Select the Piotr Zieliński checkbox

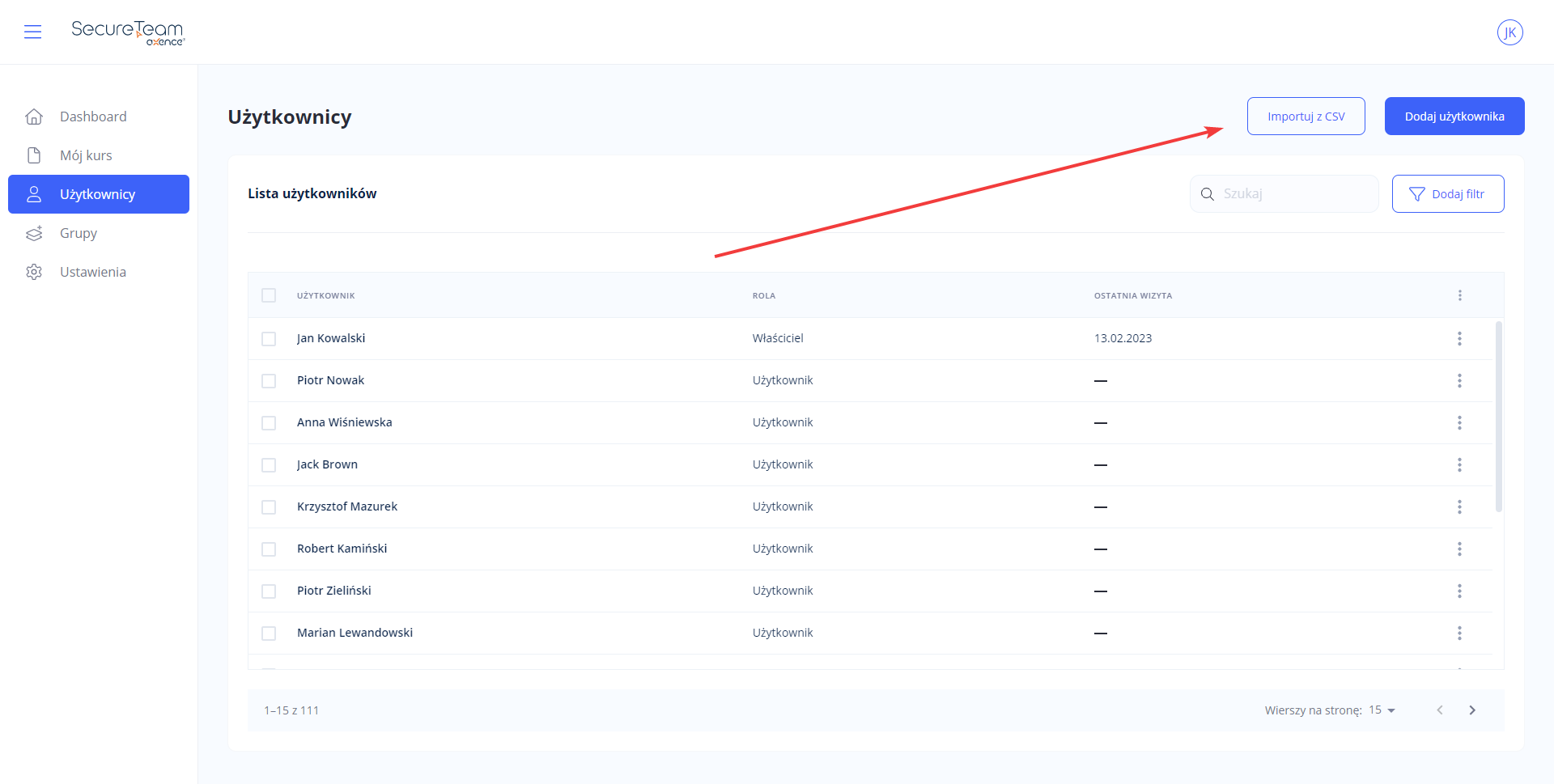click(x=269, y=591)
